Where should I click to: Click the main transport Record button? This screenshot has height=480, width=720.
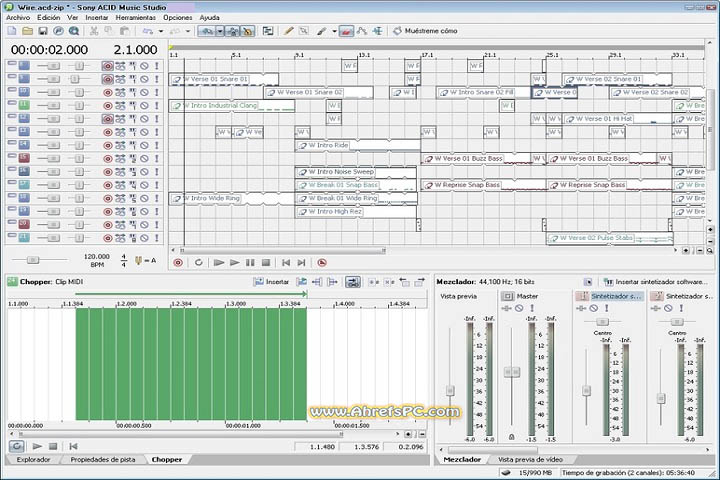(178, 263)
